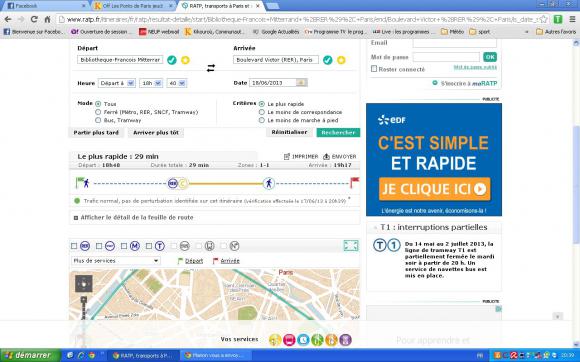
Task: Open the hour dropdown showing 18h
Action: coord(151,83)
